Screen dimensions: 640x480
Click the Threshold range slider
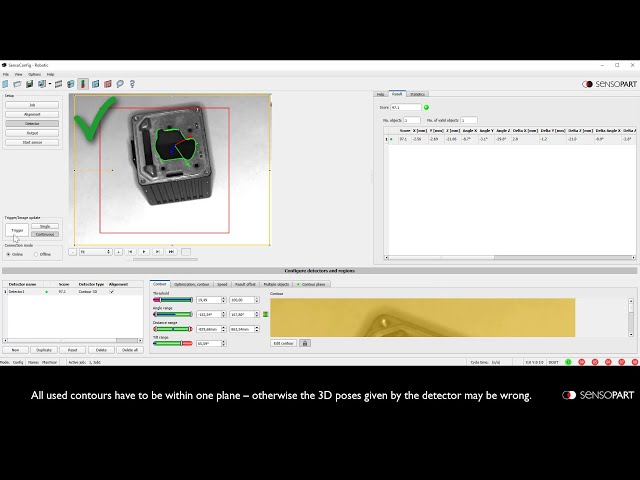[x=173, y=300]
